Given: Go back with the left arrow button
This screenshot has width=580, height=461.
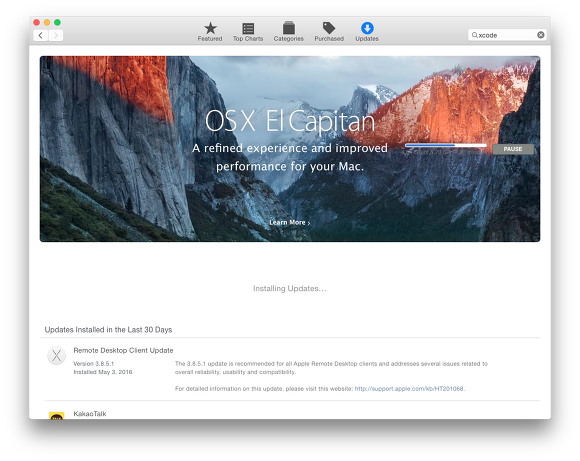Looking at the screenshot, I should pos(41,36).
